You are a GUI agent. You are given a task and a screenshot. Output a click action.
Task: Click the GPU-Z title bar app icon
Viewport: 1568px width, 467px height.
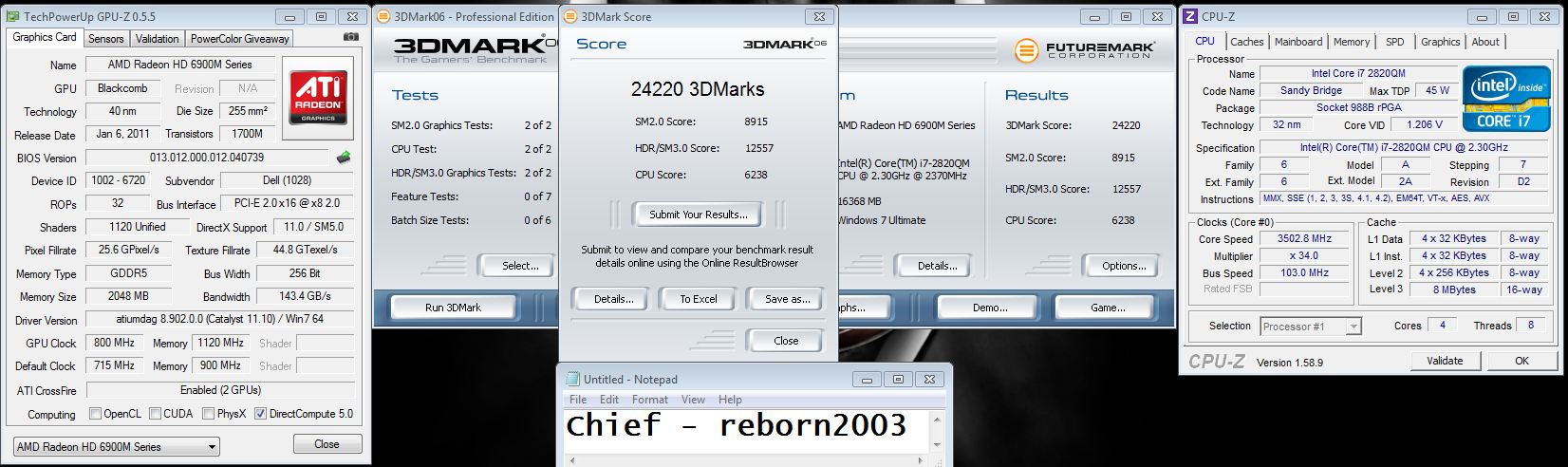pyautogui.click(x=13, y=16)
